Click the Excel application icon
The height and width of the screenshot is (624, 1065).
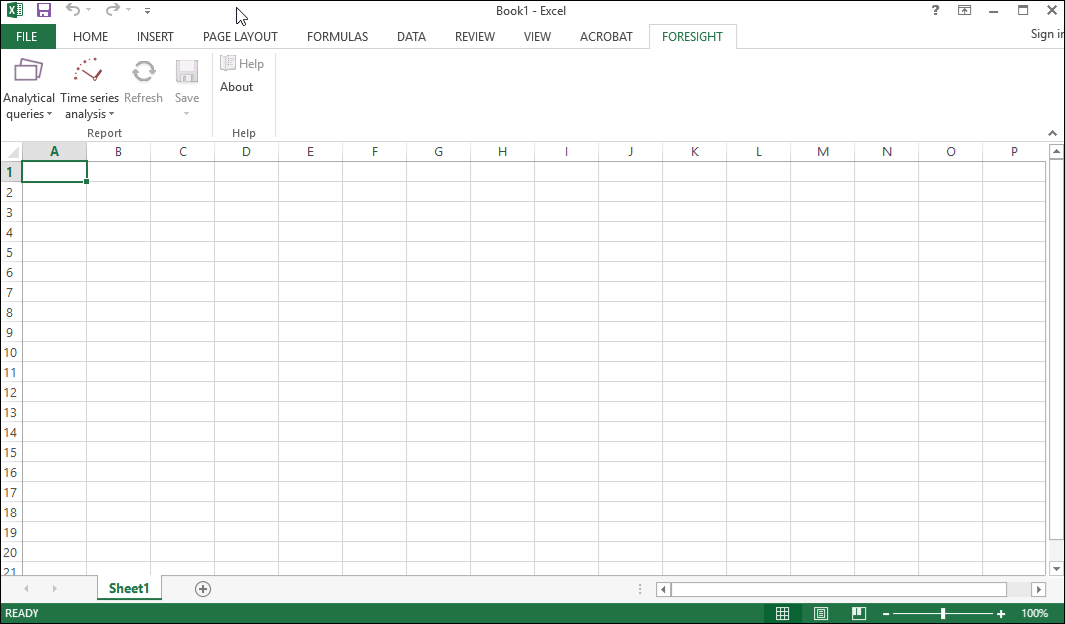pos(15,10)
